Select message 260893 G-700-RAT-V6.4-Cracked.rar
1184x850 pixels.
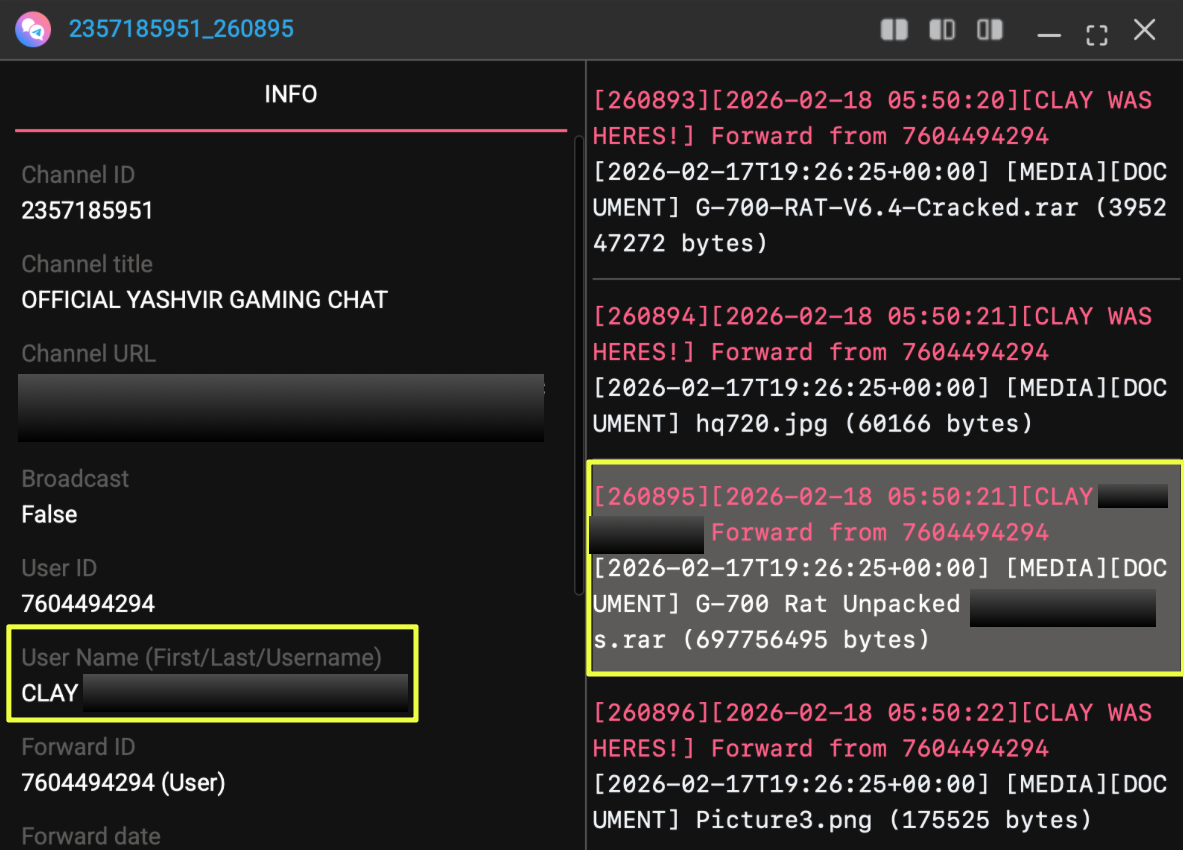pyautogui.click(x=880, y=171)
